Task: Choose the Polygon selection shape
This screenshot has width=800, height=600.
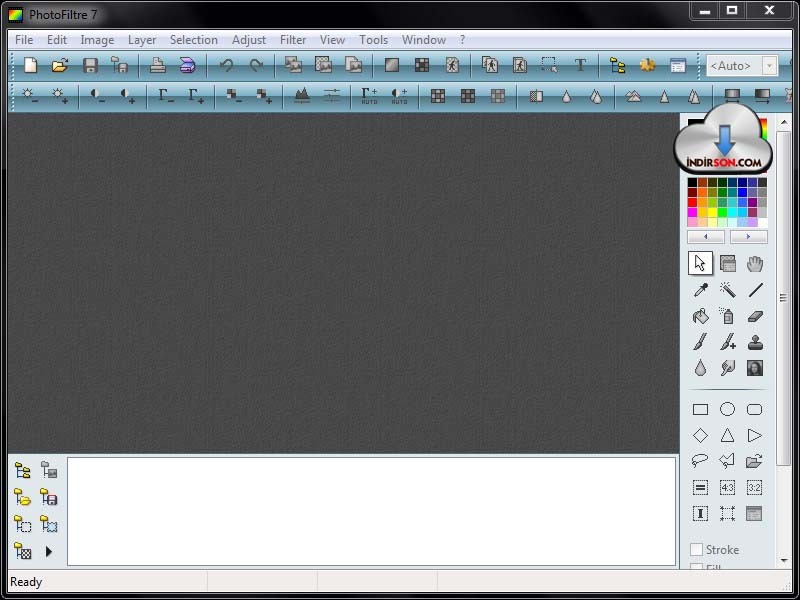Action: (727, 461)
